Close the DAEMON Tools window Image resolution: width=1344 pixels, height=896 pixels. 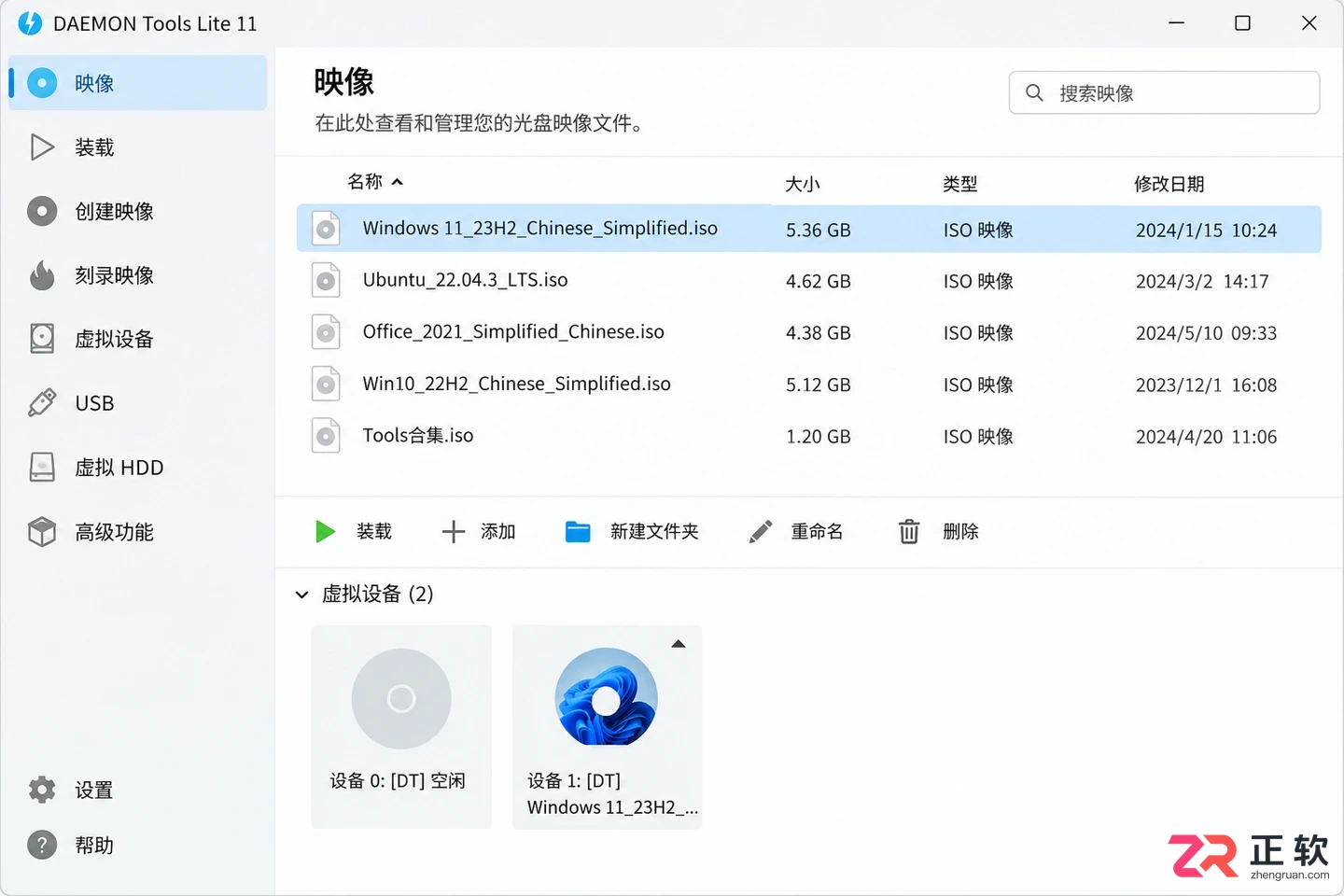[x=1309, y=23]
